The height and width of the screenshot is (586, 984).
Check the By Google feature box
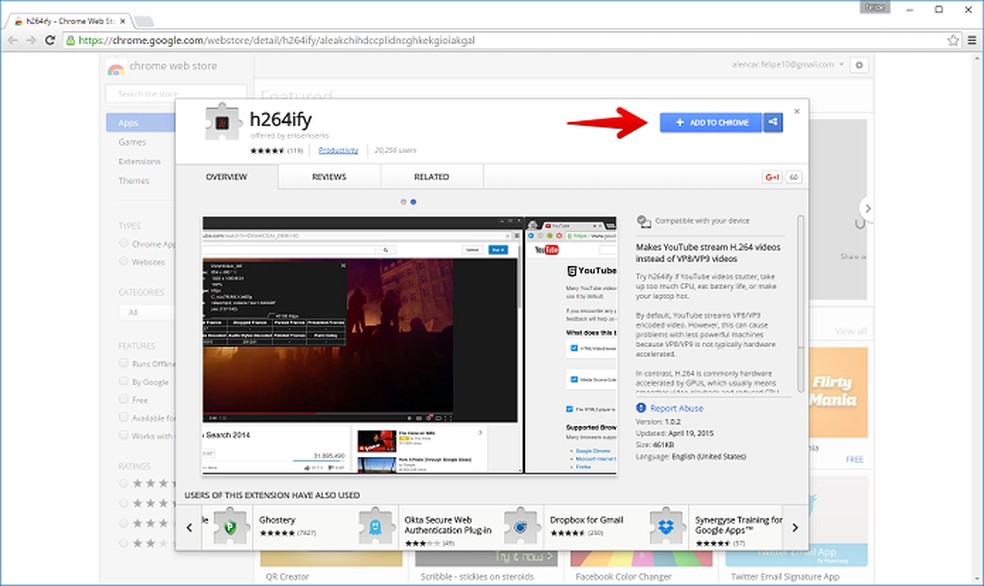click(x=124, y=381)
